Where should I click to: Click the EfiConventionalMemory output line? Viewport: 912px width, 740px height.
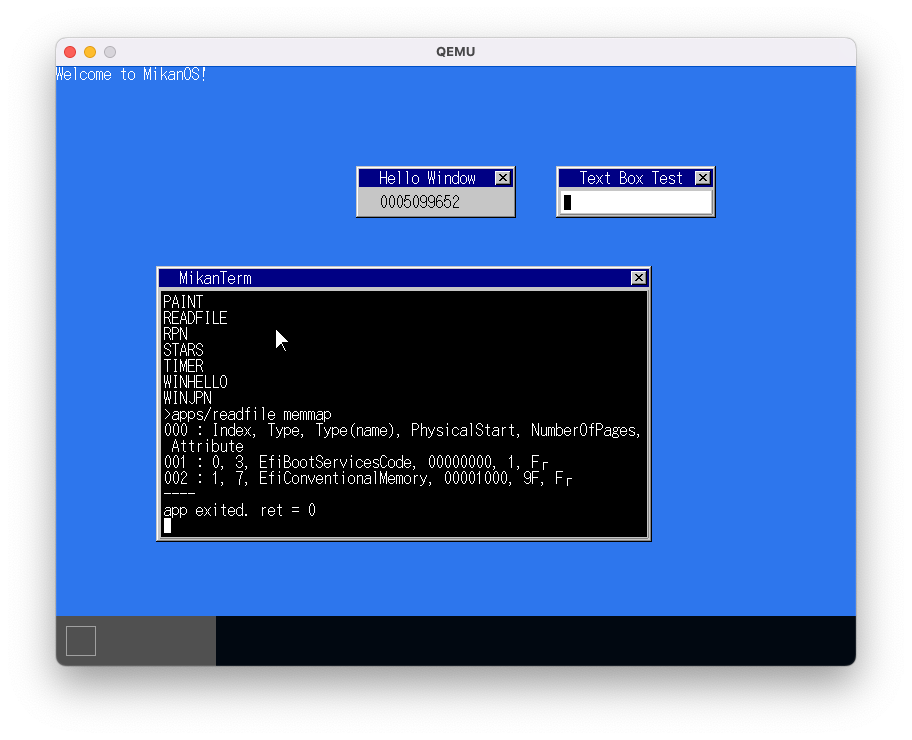coord(368,478)
